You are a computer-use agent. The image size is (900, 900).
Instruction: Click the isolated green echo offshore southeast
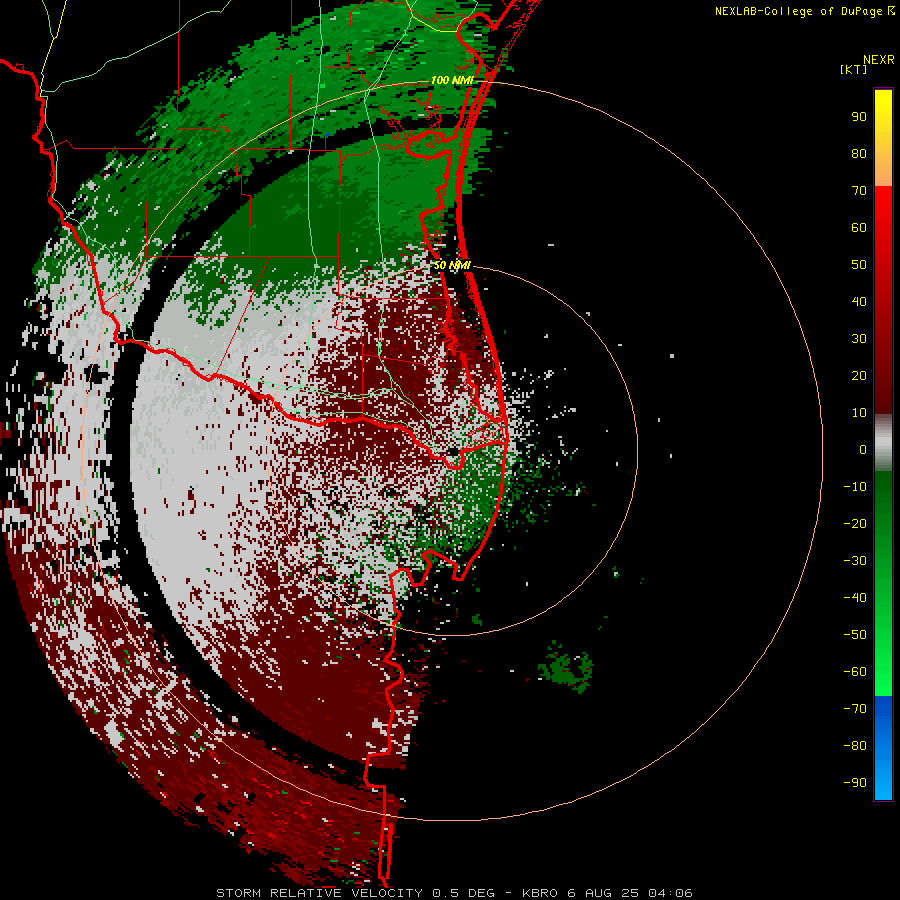[x=565, y=667]
